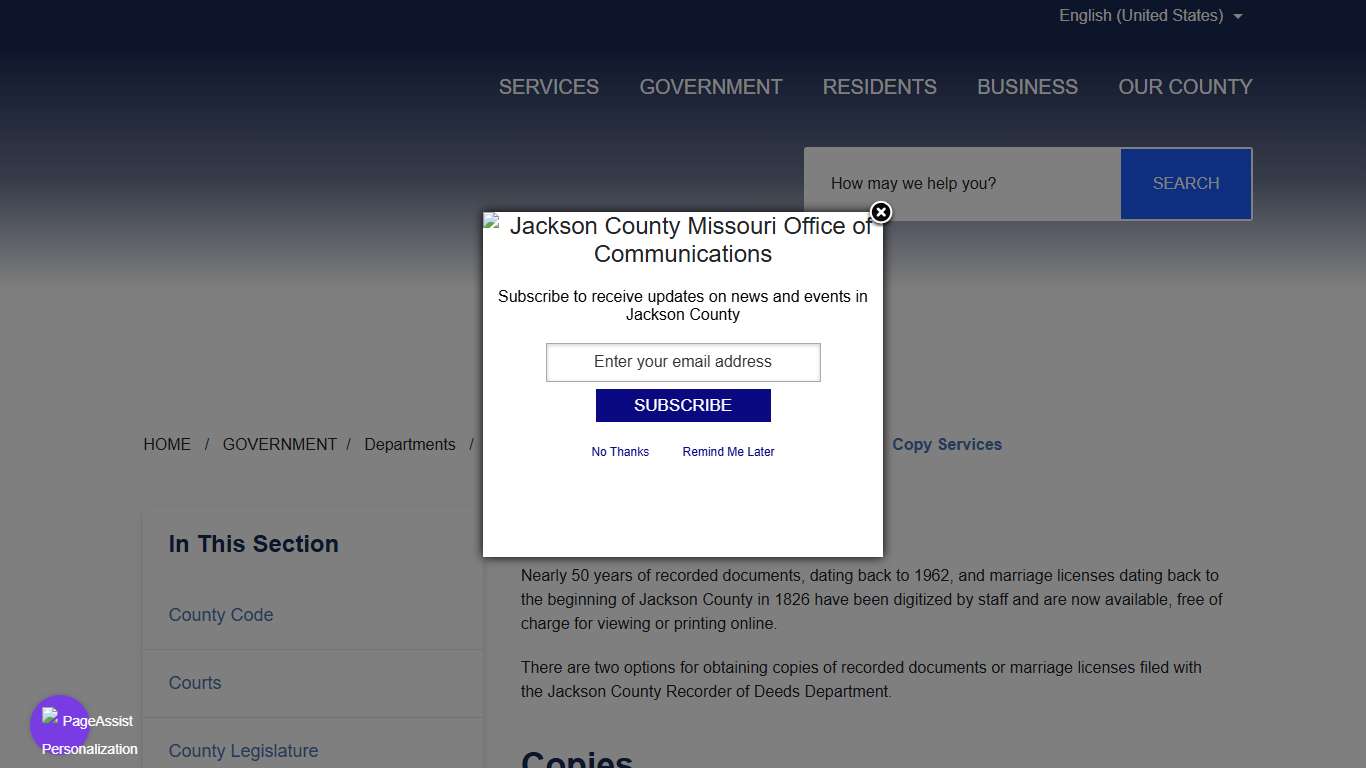This screenshot has height=768, width=1366.
Task: Click the 'How may we help you?' search field
Action: coord(962,184)
